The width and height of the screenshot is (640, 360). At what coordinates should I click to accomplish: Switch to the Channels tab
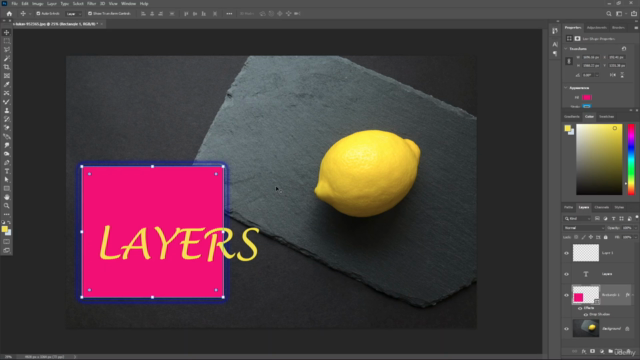[602, 207]
